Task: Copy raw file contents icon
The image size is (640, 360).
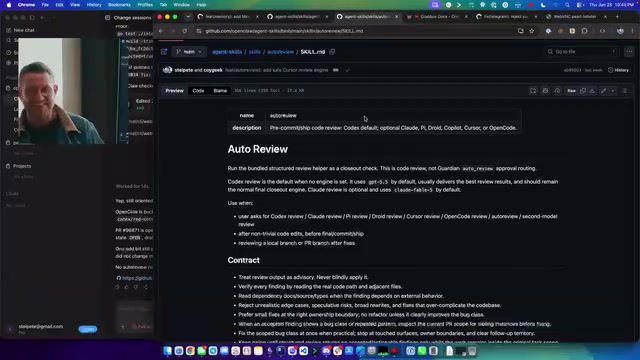Action: click(x=583, y=91)
